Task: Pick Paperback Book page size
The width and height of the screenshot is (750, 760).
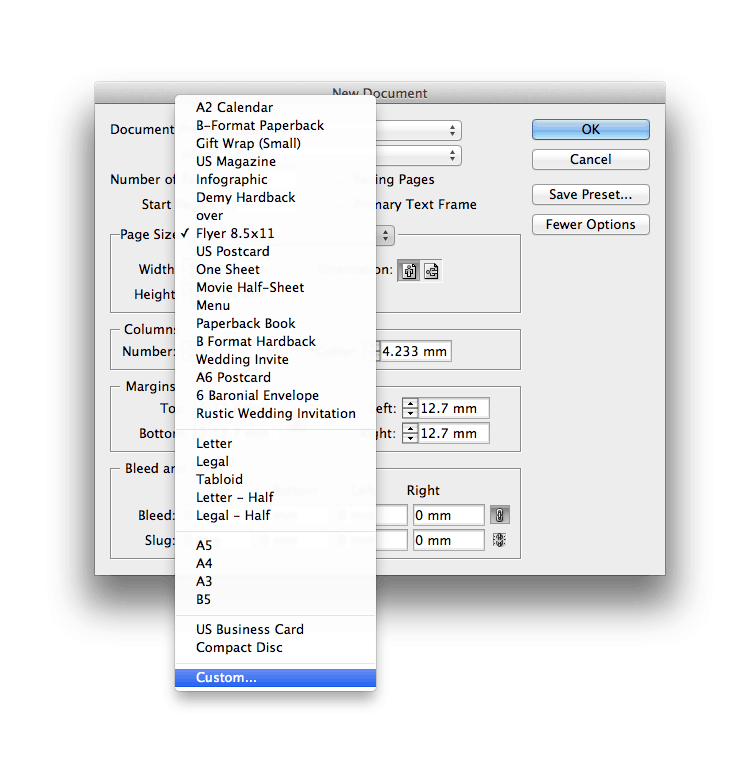Action: (275, 323)
